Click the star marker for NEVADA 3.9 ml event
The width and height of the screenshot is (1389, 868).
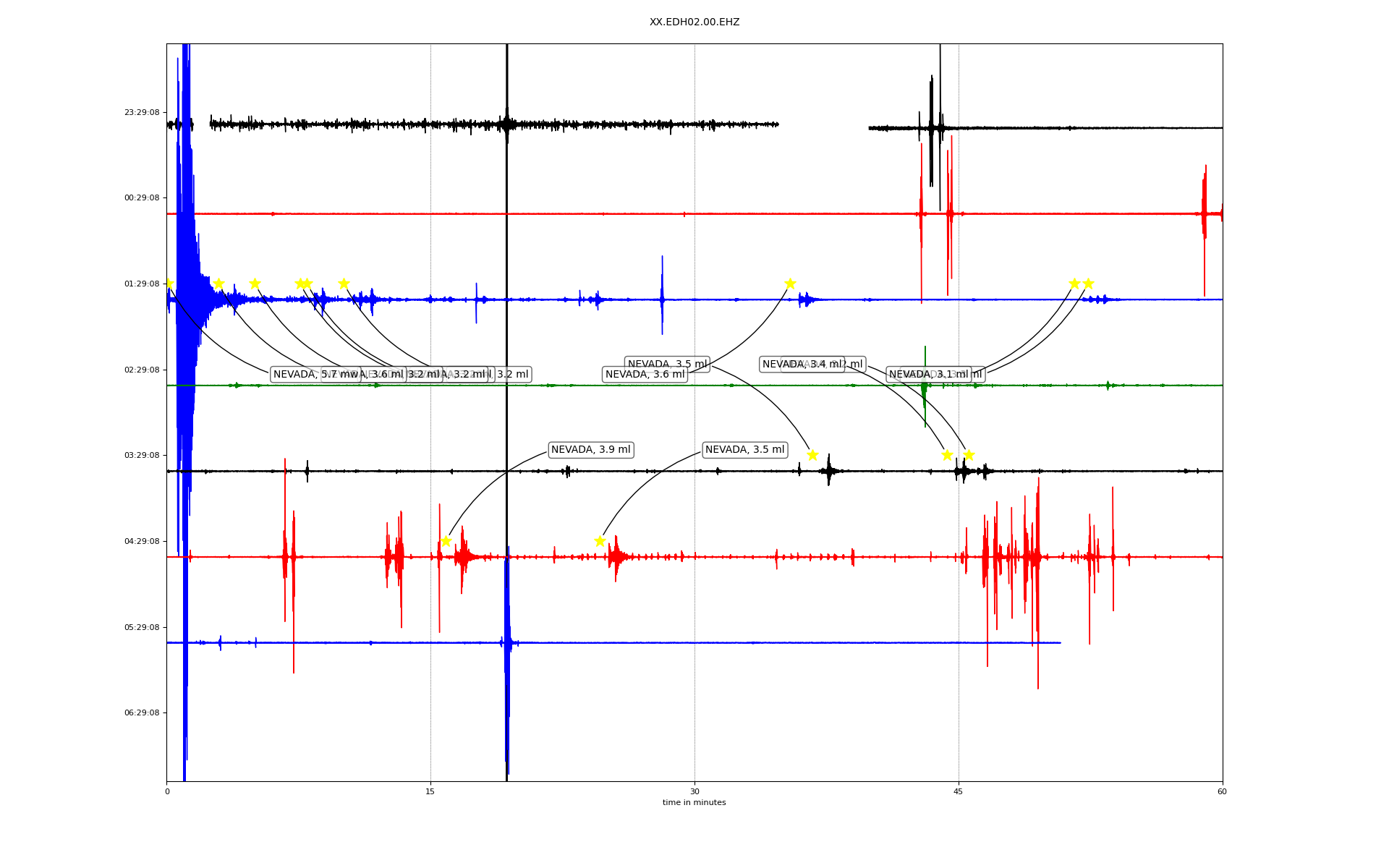[446, 541]
